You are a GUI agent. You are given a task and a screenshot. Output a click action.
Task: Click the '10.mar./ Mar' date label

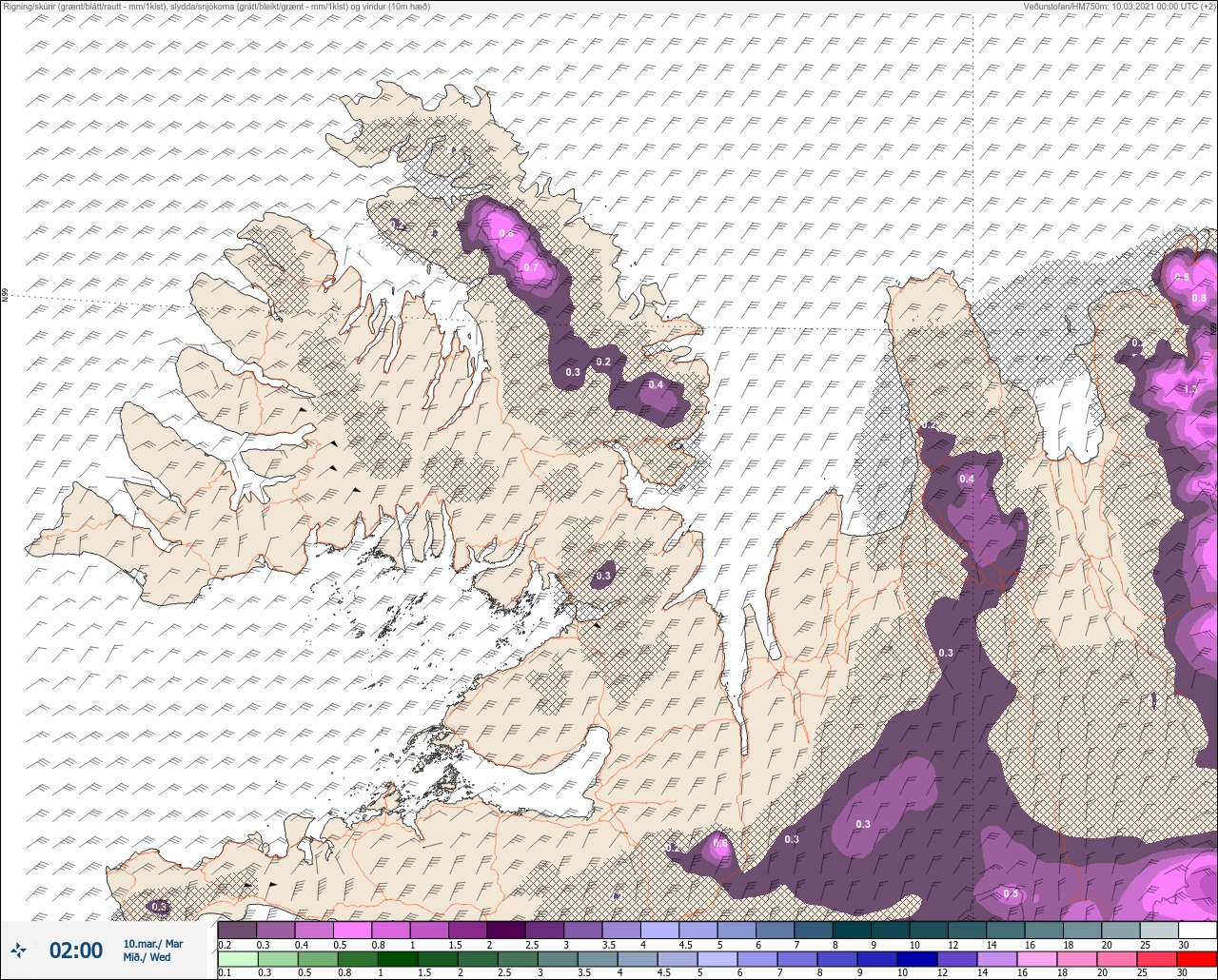(153, 944)
